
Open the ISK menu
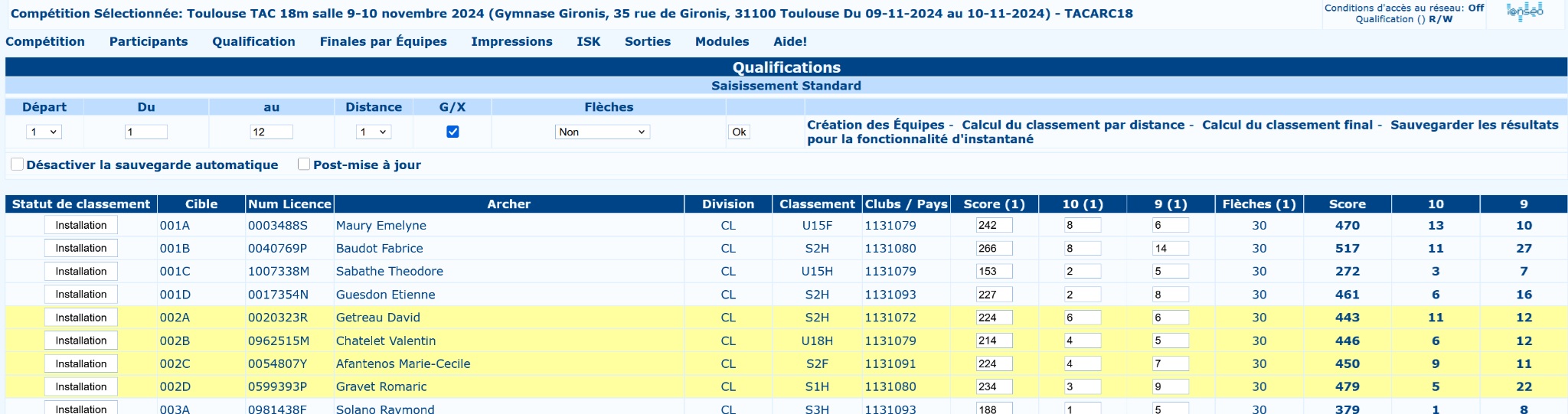point(588,41)
